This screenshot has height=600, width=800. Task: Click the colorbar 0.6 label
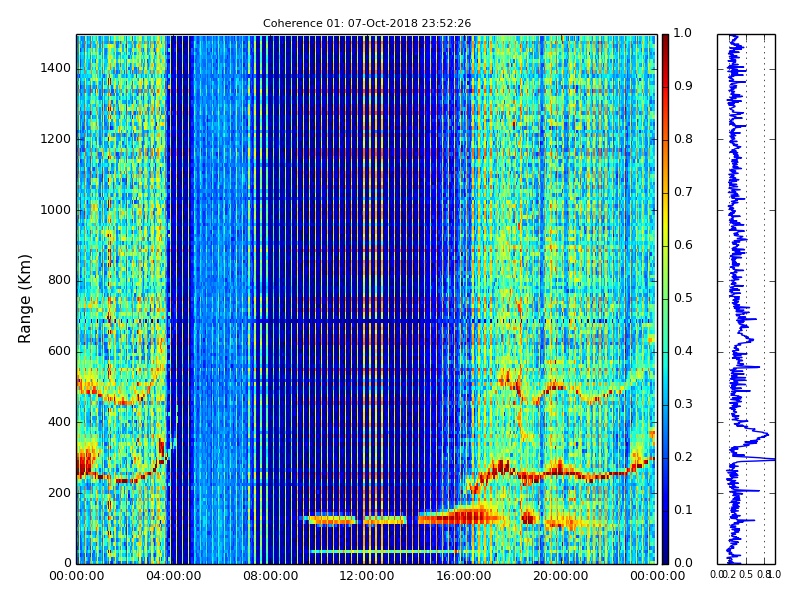683,245
